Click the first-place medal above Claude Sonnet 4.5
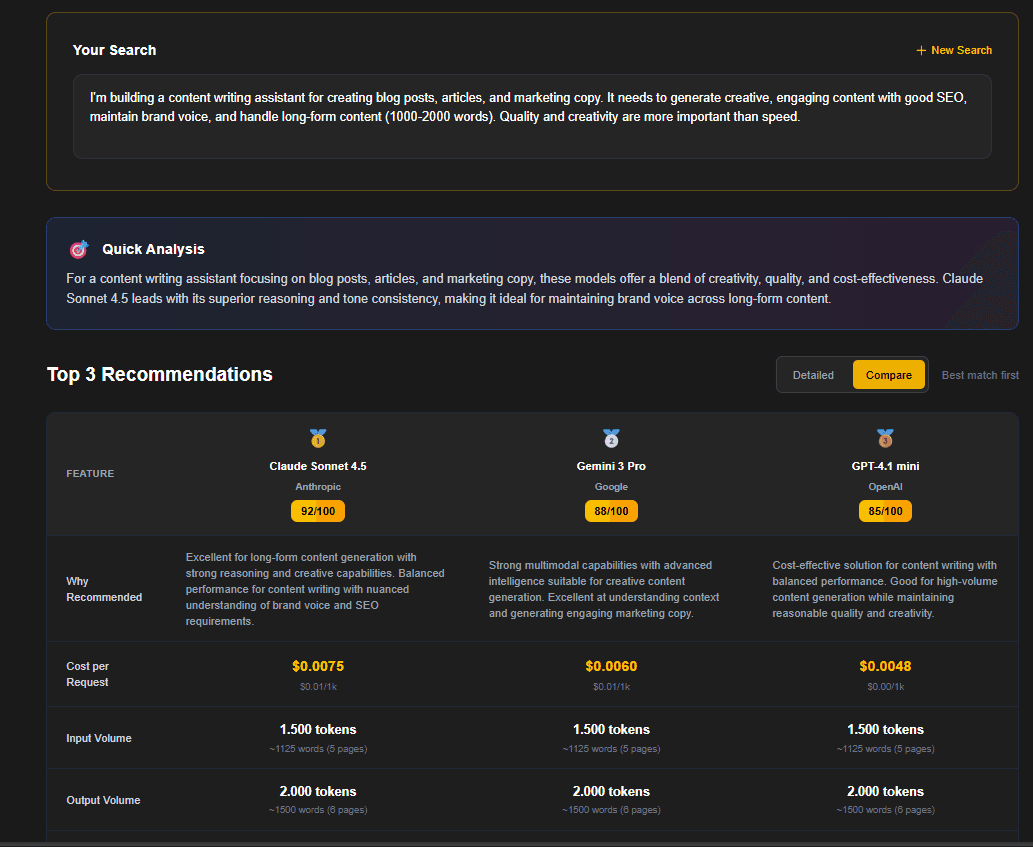This screenshot has width=1033, height=847. tap(317, 438)
